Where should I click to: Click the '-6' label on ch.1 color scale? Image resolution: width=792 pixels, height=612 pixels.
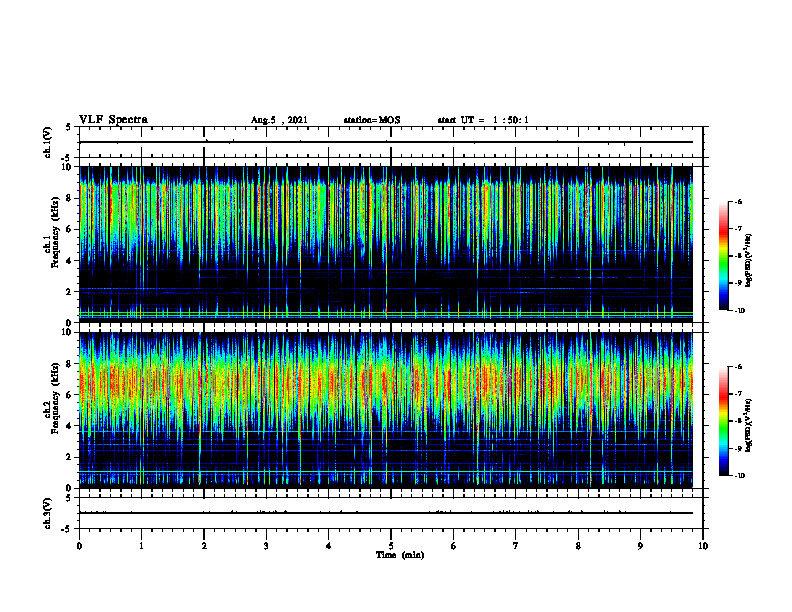point(738,202)
